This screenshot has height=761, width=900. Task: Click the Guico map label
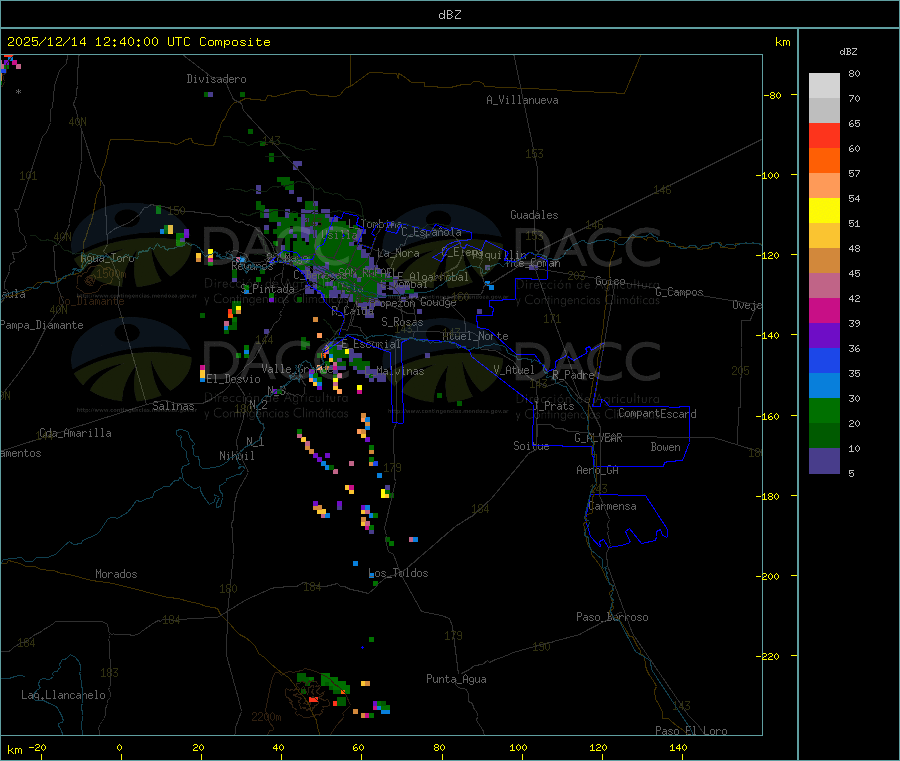coord(610,281)
